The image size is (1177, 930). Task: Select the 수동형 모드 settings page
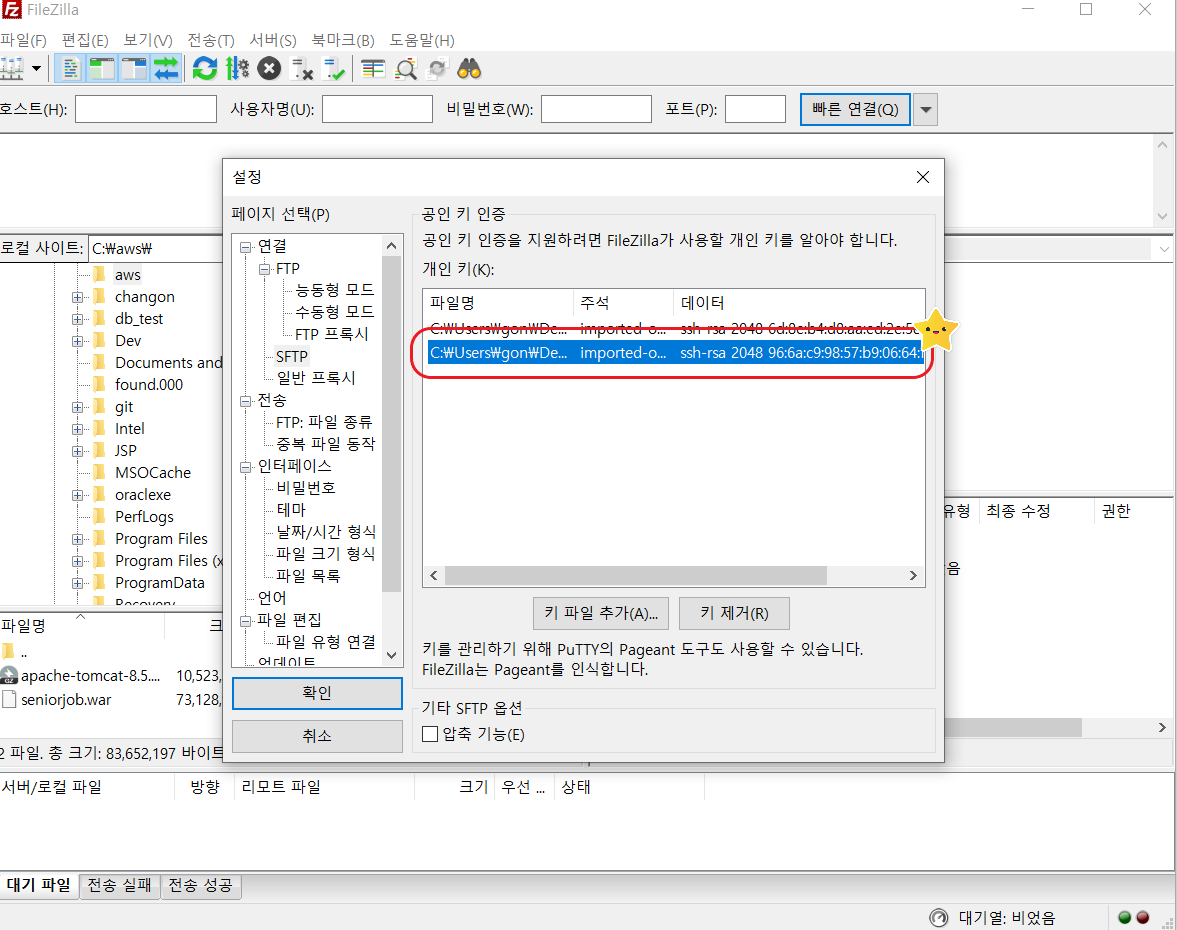click(334, 312)
